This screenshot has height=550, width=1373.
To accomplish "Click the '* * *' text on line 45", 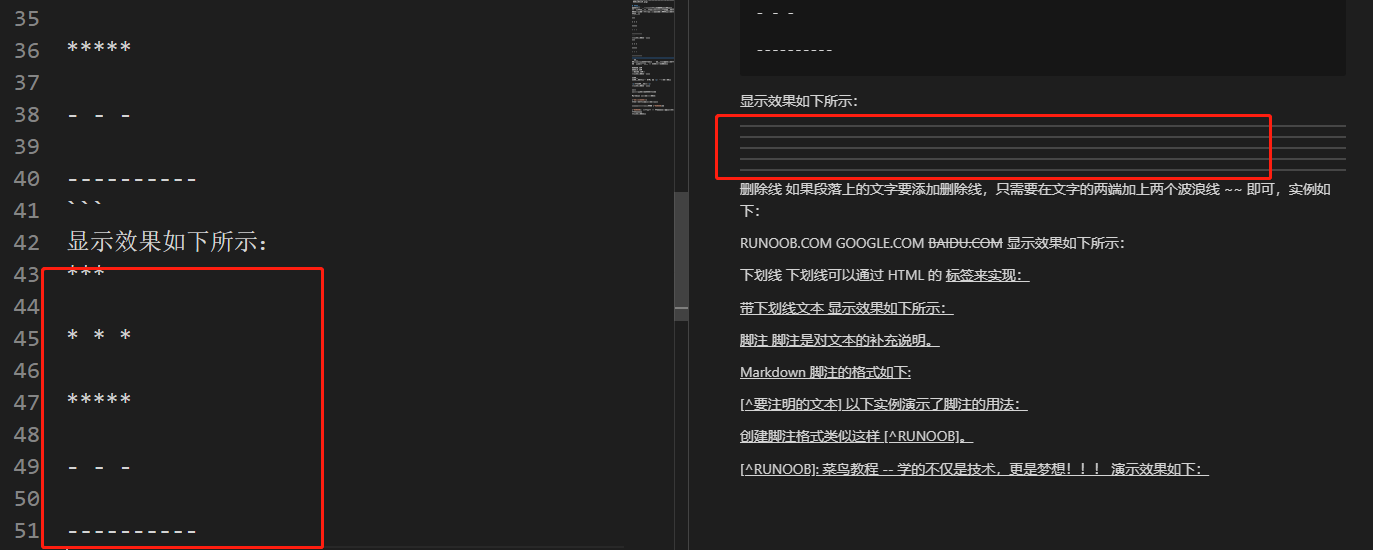I will (x=99, y=336).
